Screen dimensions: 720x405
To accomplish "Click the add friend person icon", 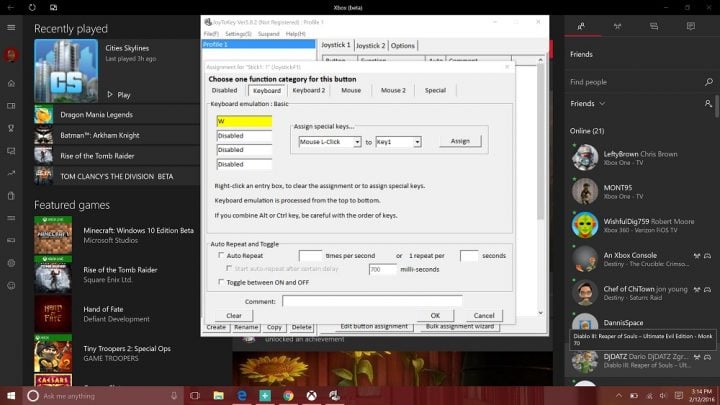I will pyautogui.click(x=708, y=103).
